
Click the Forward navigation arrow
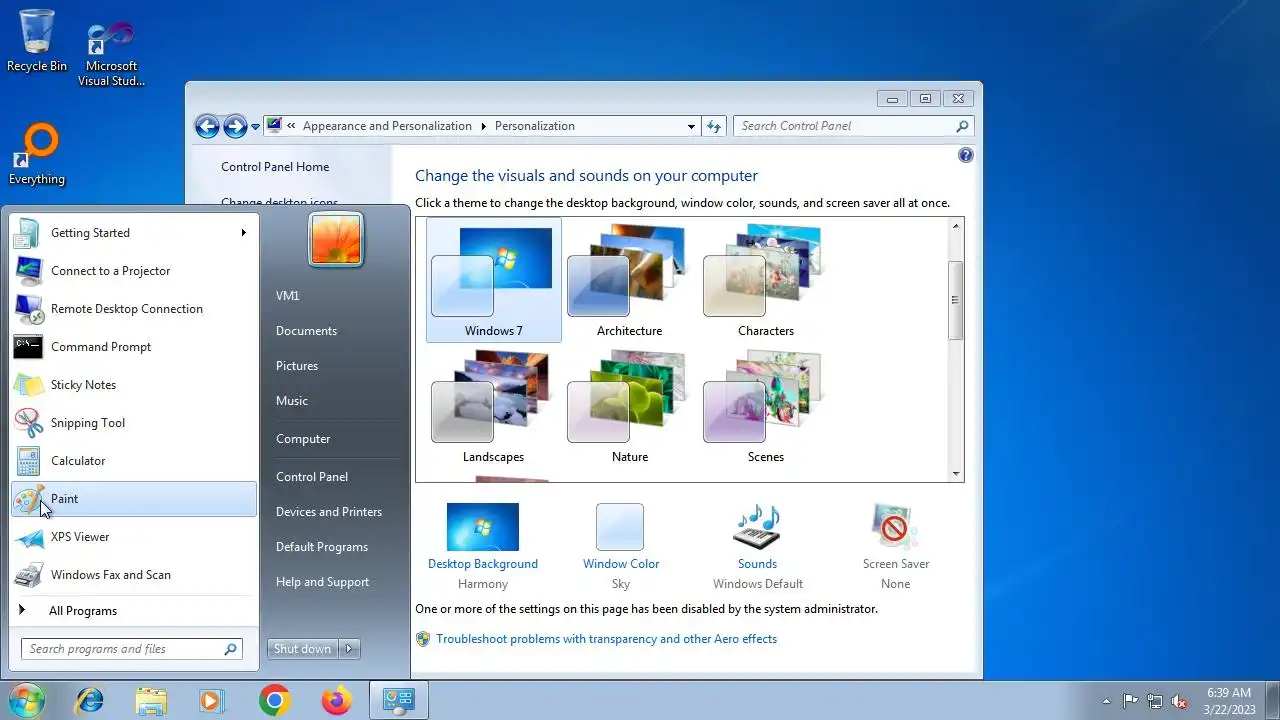[235, 126]
